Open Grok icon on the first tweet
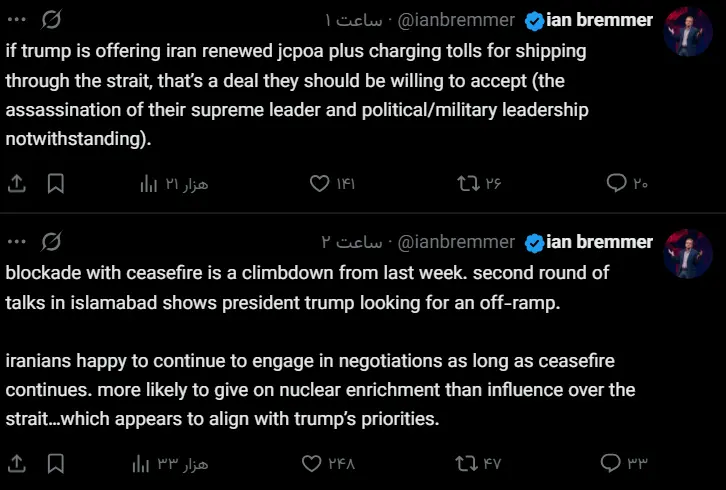Image resolution: width=726 pixels, height=490 pixels. click(54, 19)
